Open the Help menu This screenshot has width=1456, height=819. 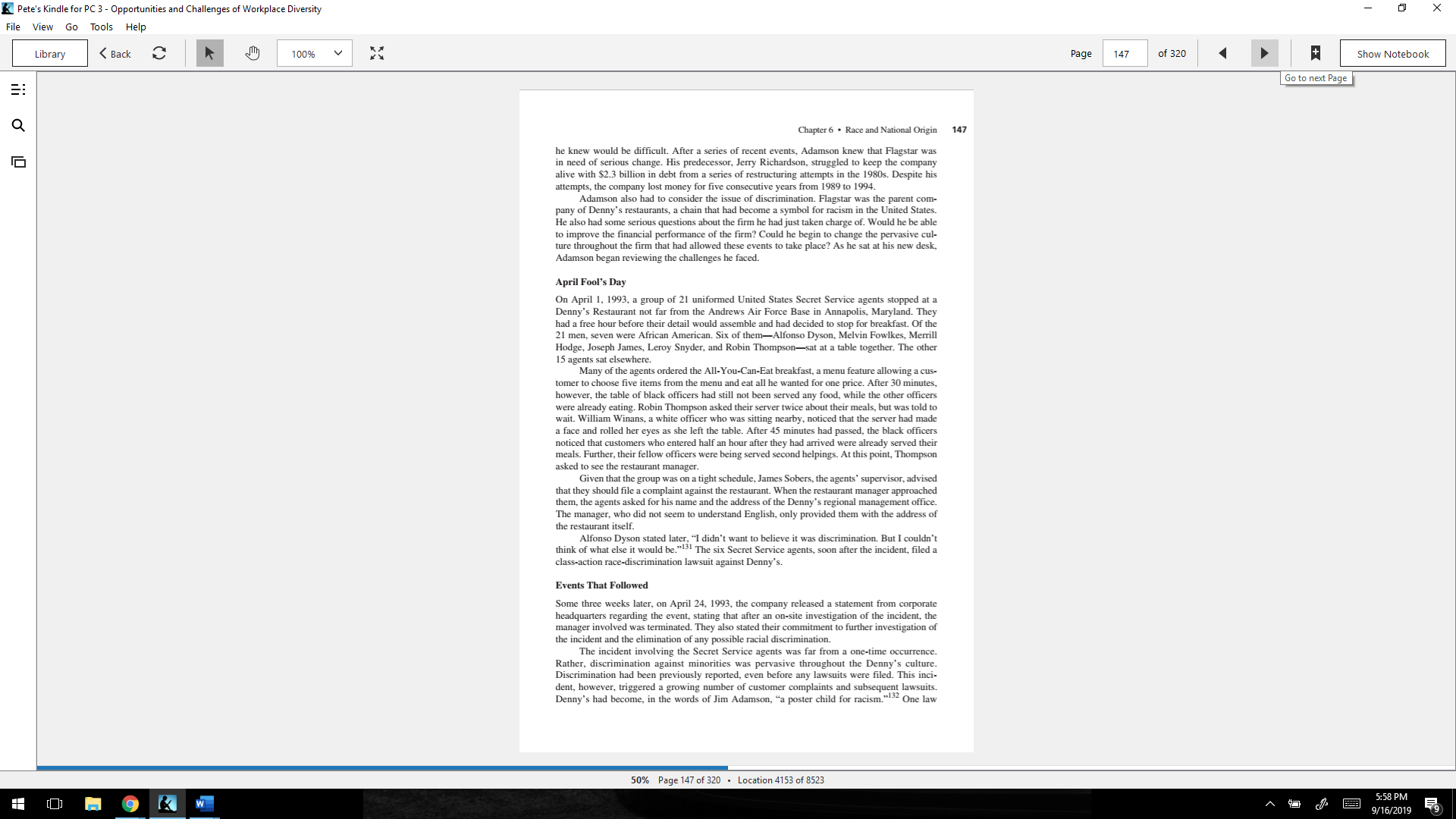point(136,27)
